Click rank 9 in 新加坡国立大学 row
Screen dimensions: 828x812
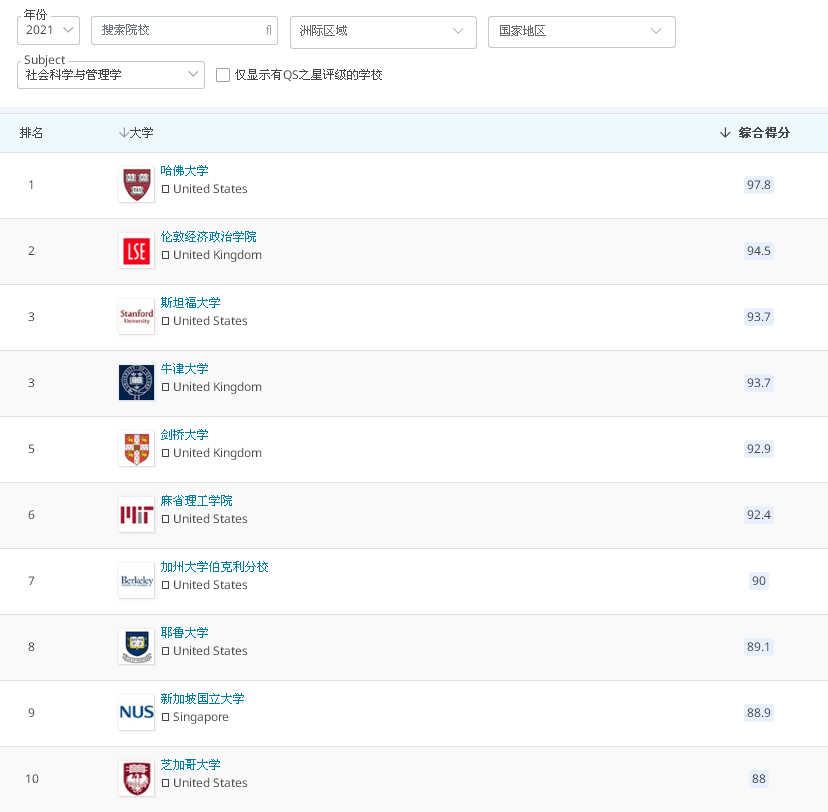coord(31,713)
